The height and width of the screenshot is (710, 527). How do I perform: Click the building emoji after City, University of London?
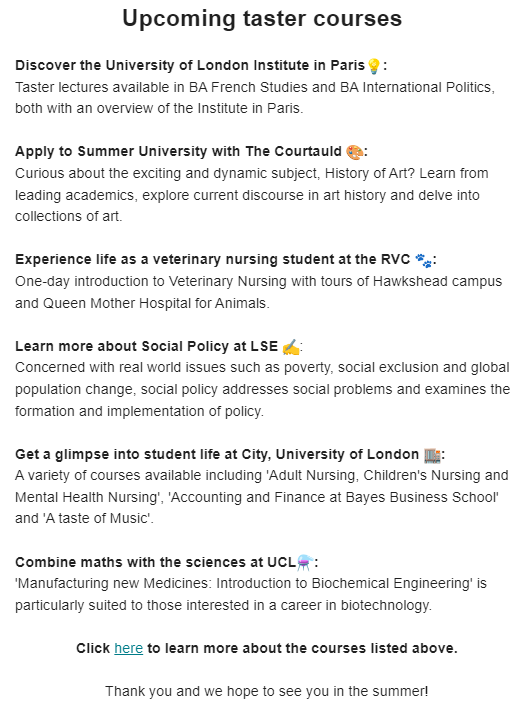[x=432, y=455]
